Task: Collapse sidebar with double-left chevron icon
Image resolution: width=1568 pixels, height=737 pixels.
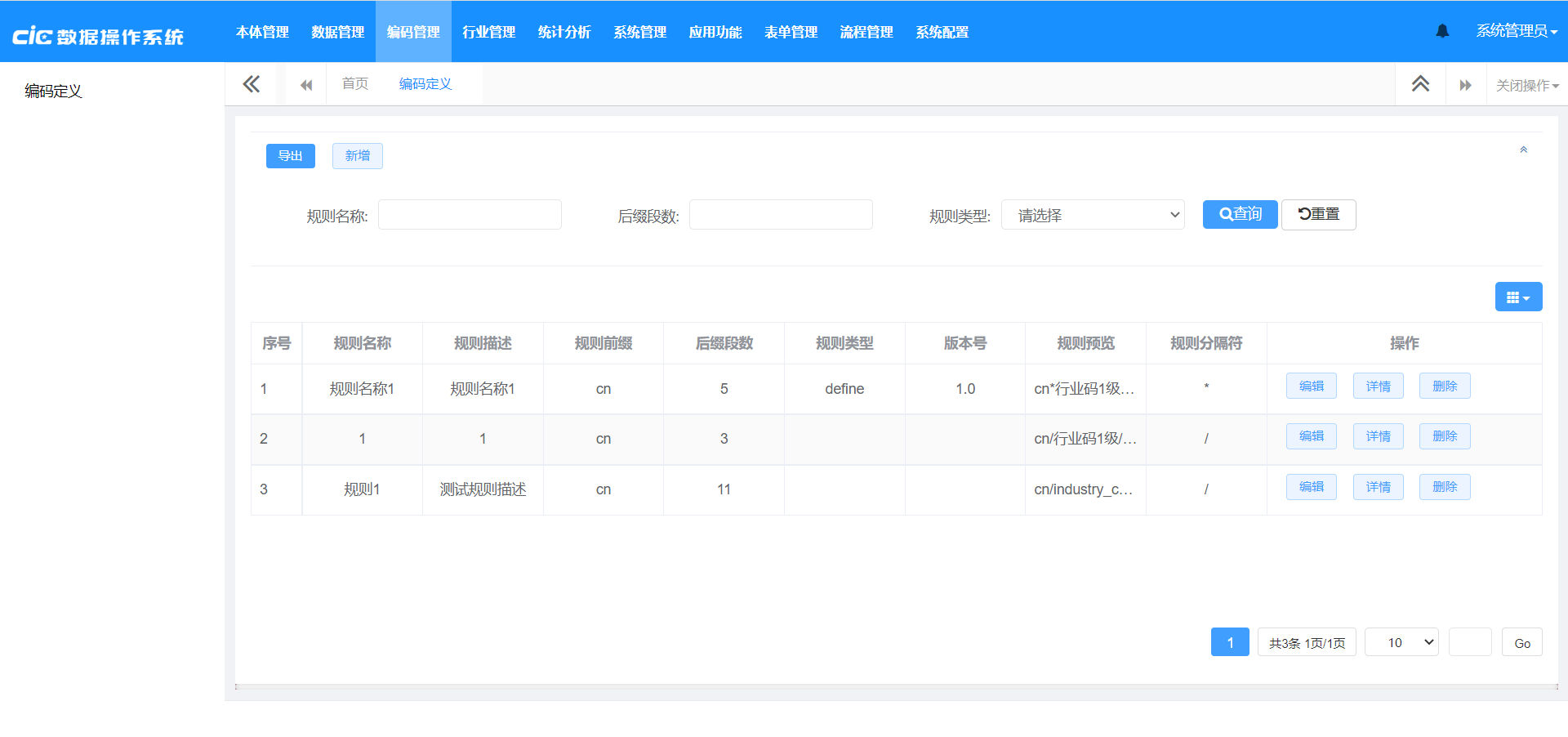Action: pos(252,84)
